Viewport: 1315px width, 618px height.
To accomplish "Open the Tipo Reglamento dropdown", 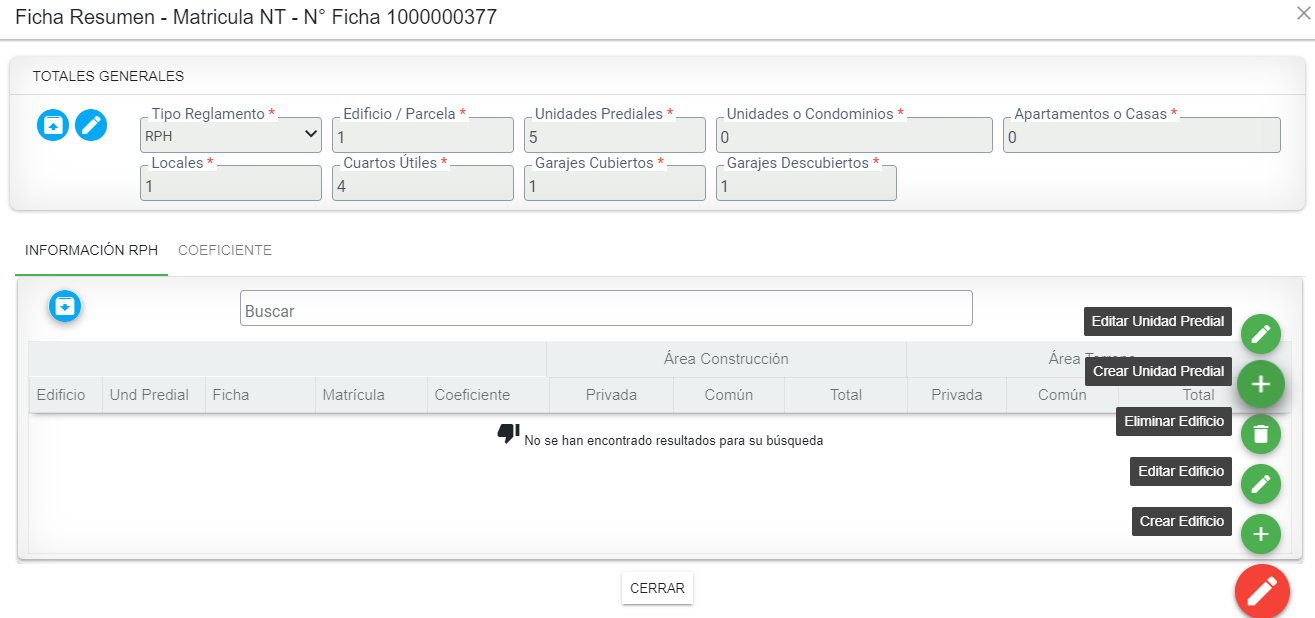I will tap(231, 135).
